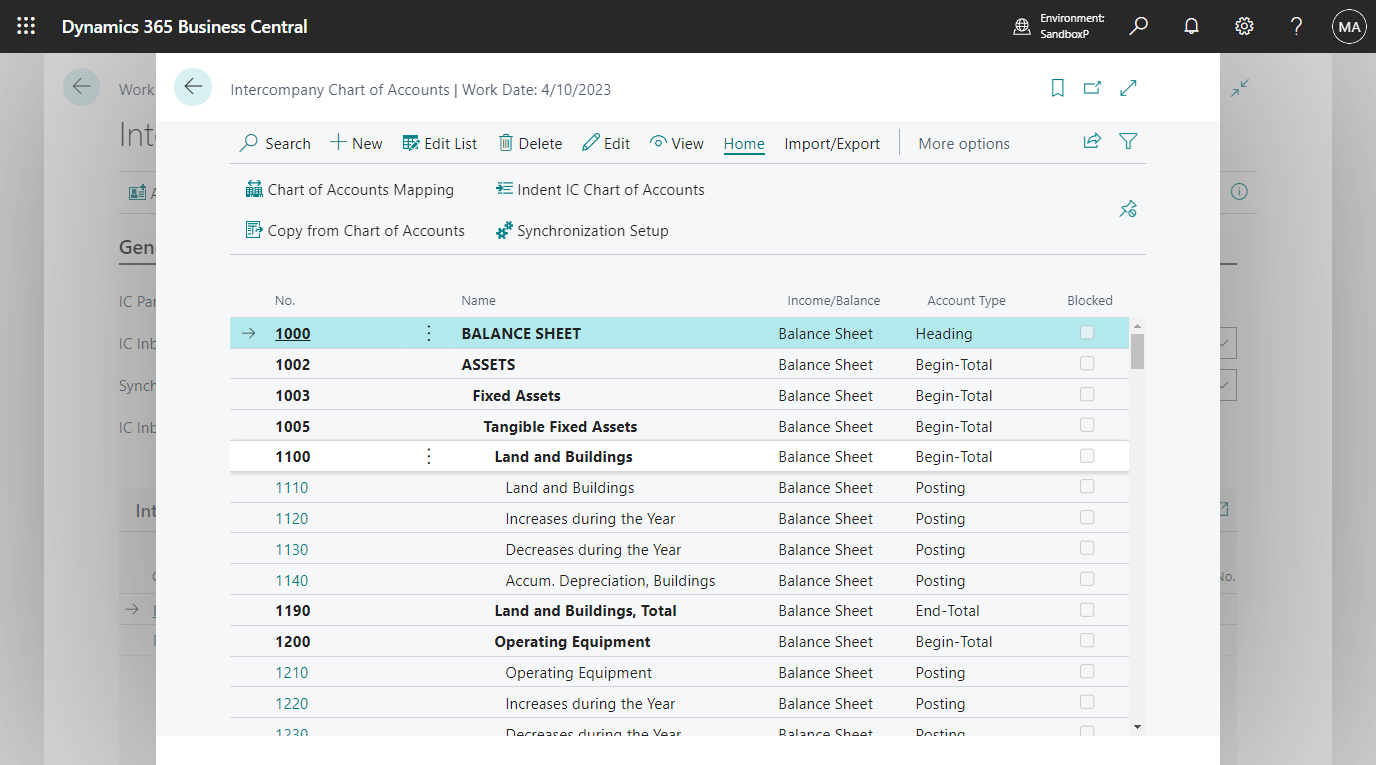The image size is (1376, 765).
Task: Click the notifications bell
Action: (x=1191, y=26)
